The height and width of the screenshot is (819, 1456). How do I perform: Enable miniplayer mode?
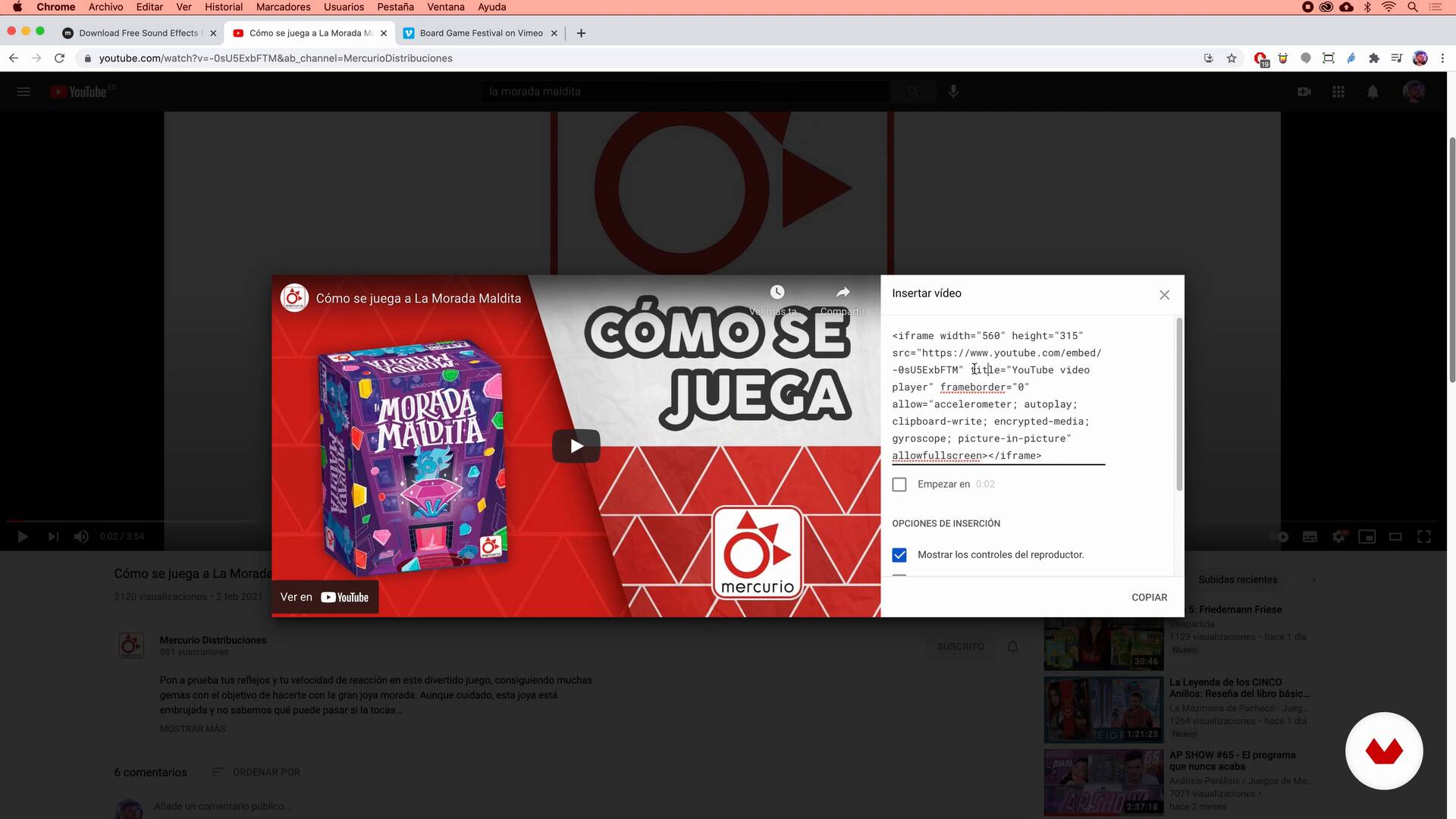(x=1367, y=537)
